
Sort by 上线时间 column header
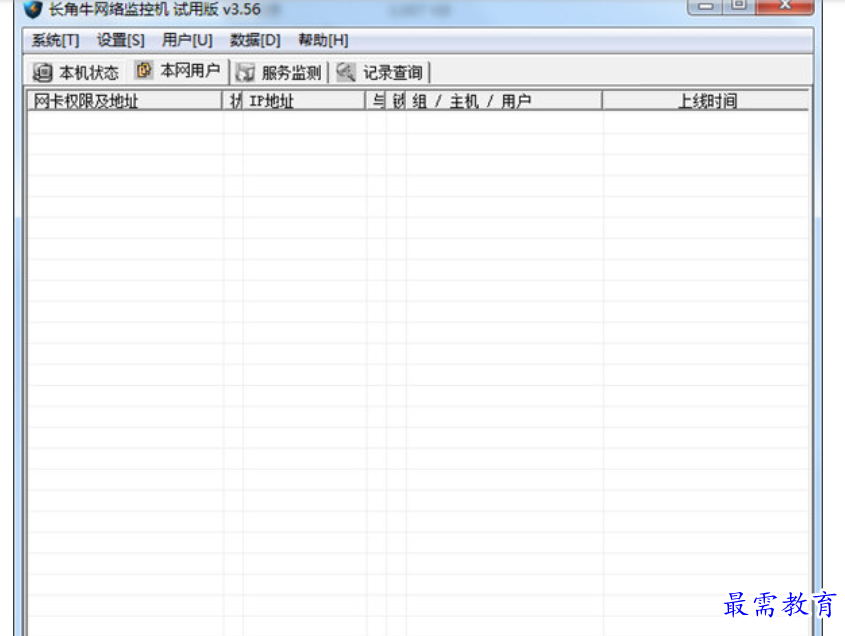point(706,101)
